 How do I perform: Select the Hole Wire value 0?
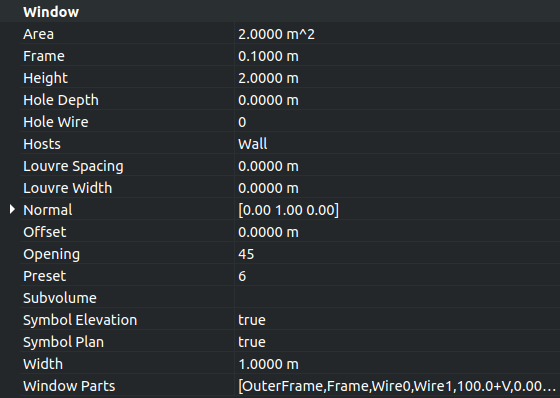pos(397,122)
